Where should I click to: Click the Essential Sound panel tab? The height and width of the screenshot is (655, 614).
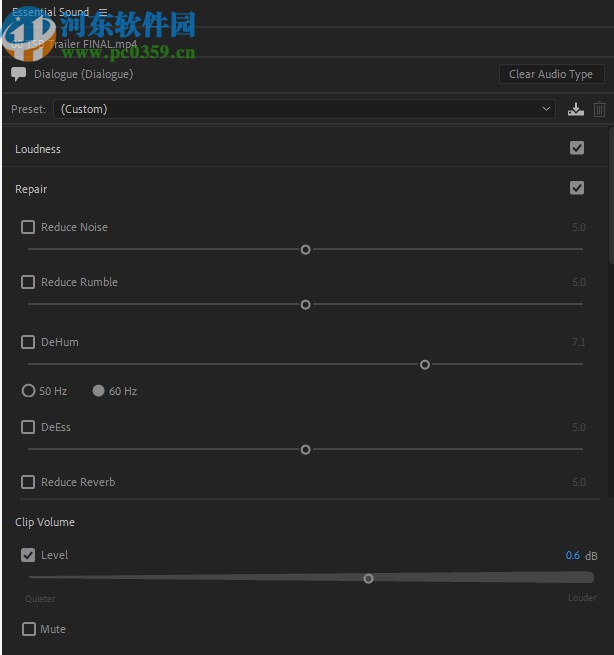(x=51, y=12)
